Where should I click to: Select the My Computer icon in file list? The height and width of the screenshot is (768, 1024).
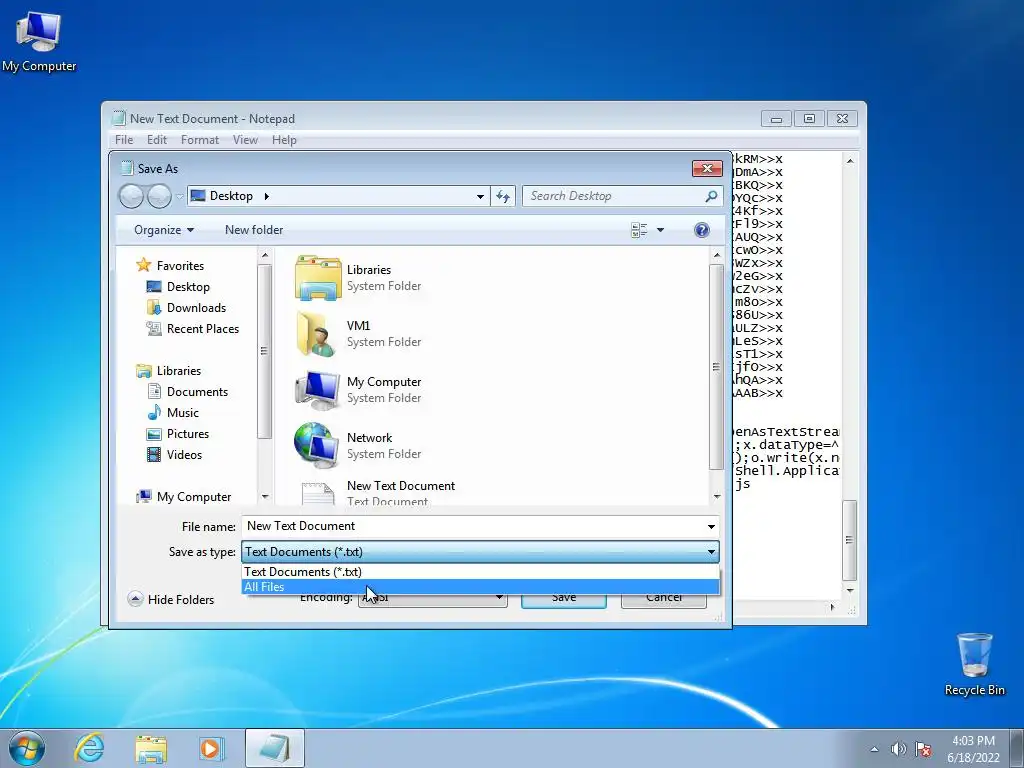coord(317,390)
